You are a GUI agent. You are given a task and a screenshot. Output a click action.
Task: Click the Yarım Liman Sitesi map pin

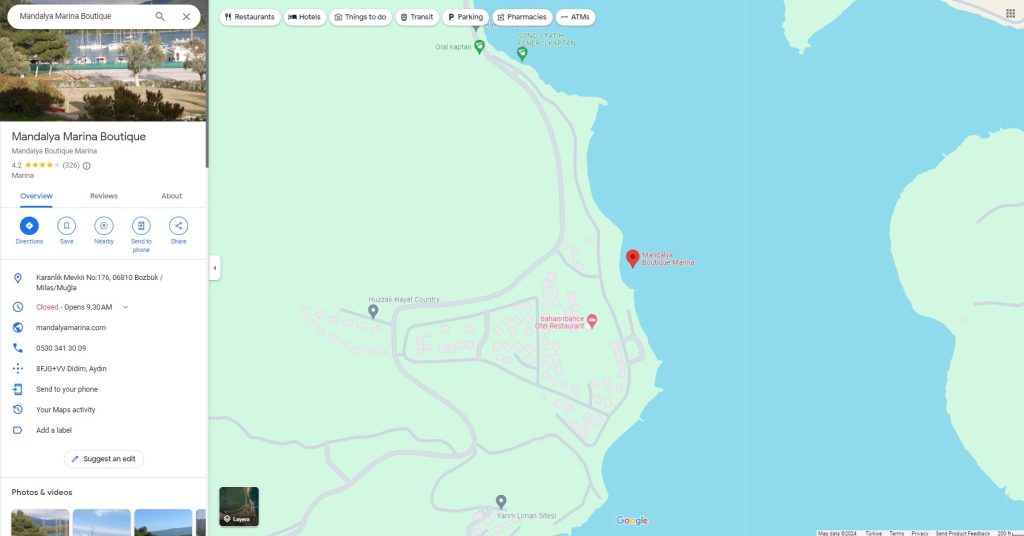coord(501,502)
